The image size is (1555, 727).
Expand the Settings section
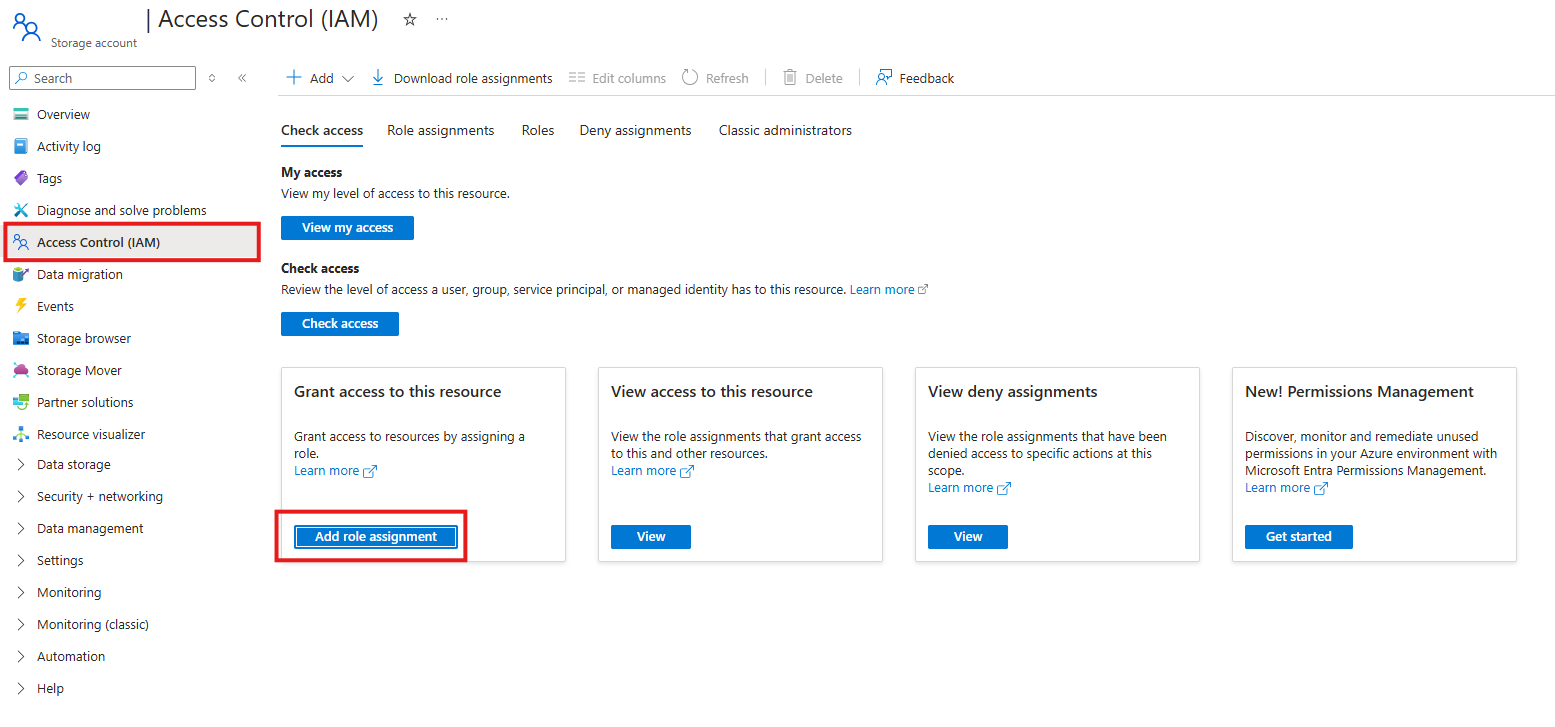click(x=21, y=560)
